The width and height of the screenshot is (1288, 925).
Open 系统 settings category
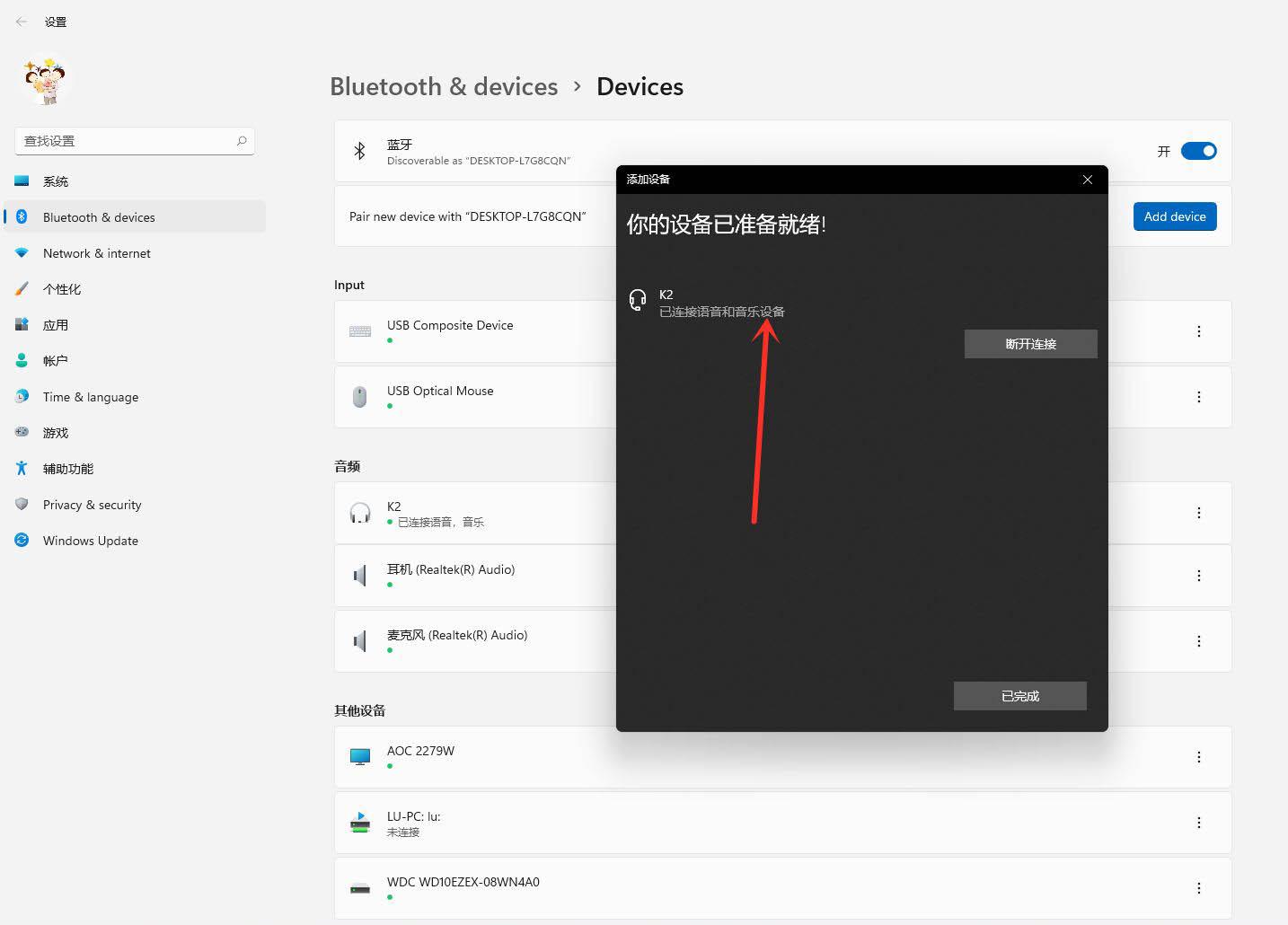[x=135, y=181]
